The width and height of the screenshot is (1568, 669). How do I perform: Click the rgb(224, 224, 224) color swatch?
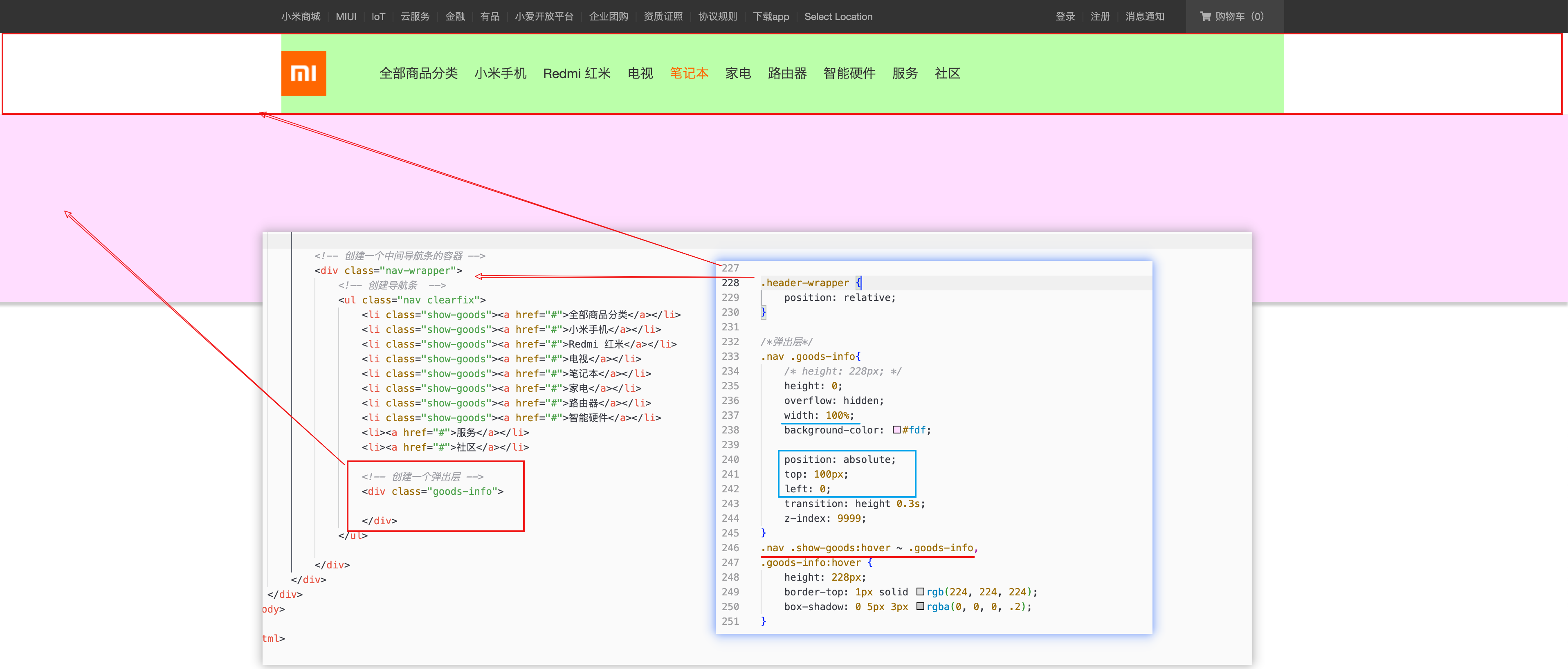point(920,592)
